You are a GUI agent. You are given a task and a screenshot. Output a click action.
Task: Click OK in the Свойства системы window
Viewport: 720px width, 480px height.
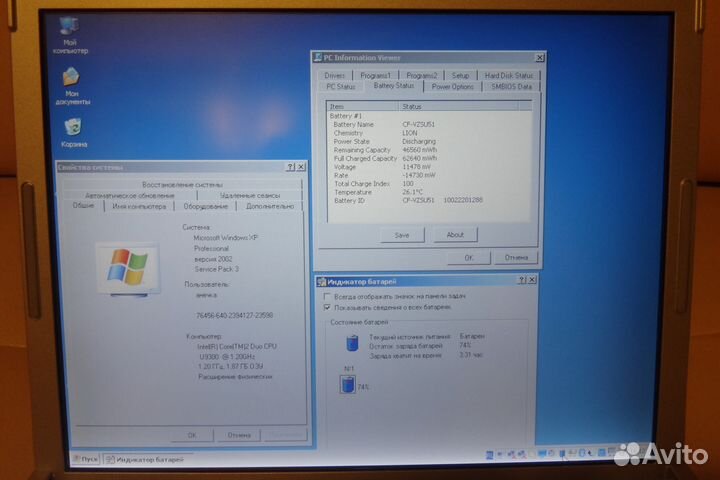[x=192, y=435]
